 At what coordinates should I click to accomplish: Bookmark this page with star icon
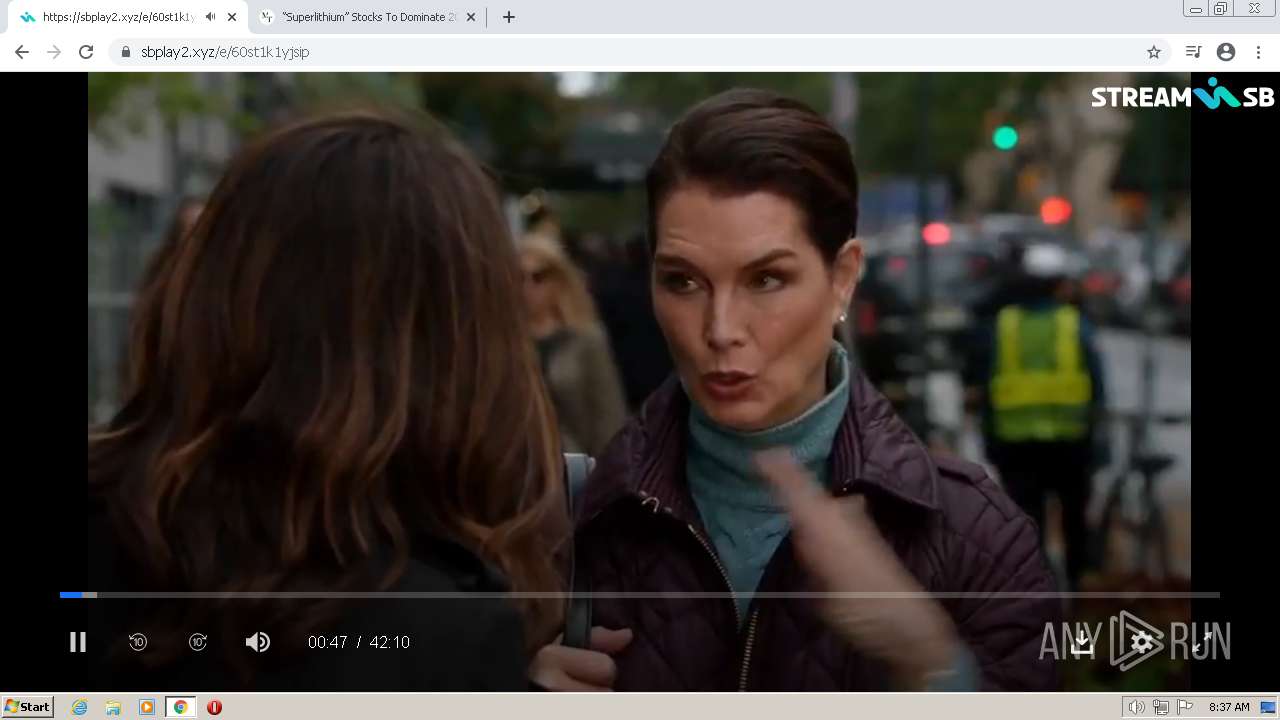[x=1154, y=52]
